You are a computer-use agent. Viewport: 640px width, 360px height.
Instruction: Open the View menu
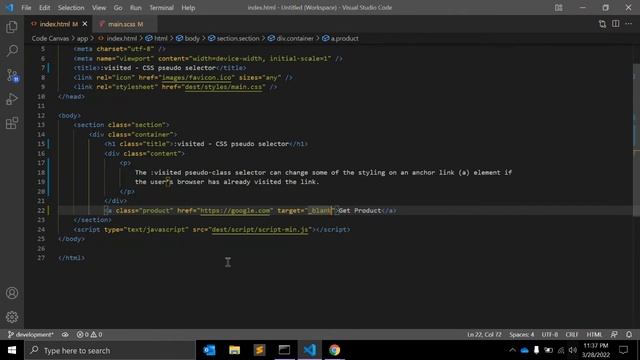click(x=99, y=8)
